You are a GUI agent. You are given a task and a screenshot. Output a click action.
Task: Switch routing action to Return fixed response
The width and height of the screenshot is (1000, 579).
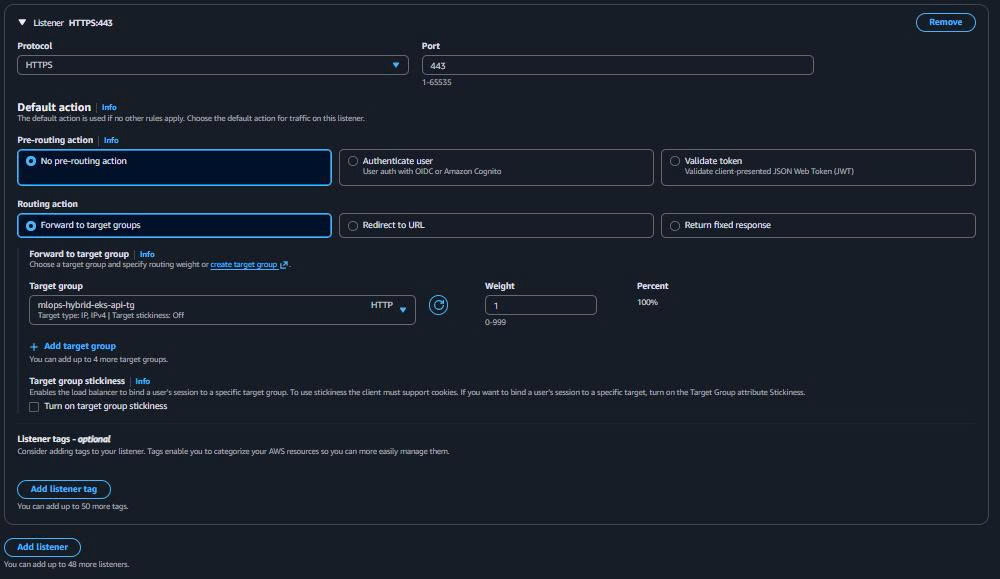point(673,225)
